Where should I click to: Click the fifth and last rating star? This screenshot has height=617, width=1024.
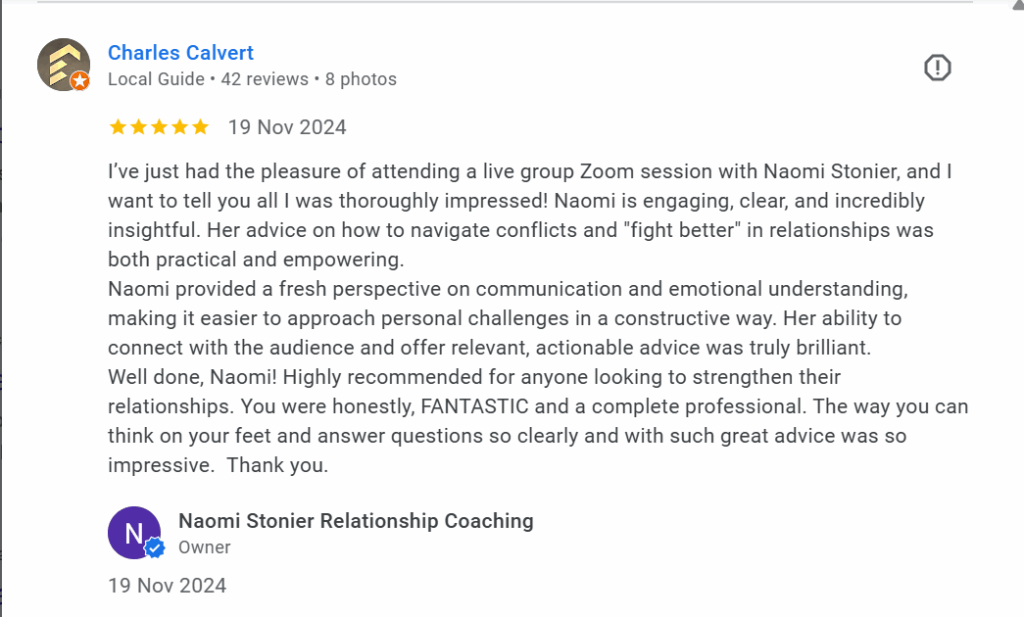(200, 127)
